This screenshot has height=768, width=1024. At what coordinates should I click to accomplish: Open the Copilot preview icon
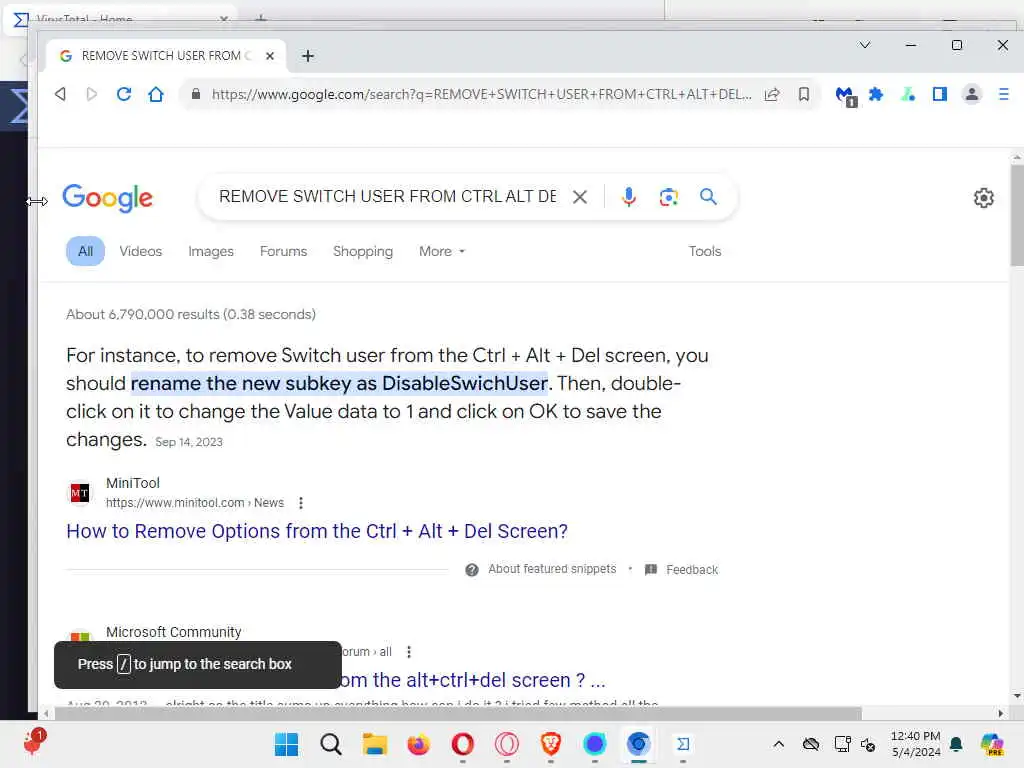click(x=992, y=744)
